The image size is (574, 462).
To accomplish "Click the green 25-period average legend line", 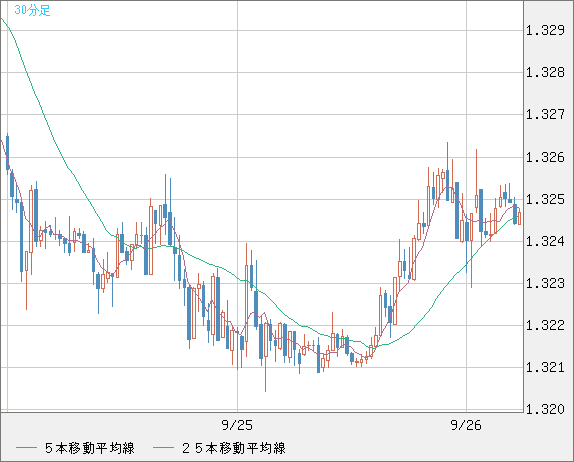I will coord(163,448).
